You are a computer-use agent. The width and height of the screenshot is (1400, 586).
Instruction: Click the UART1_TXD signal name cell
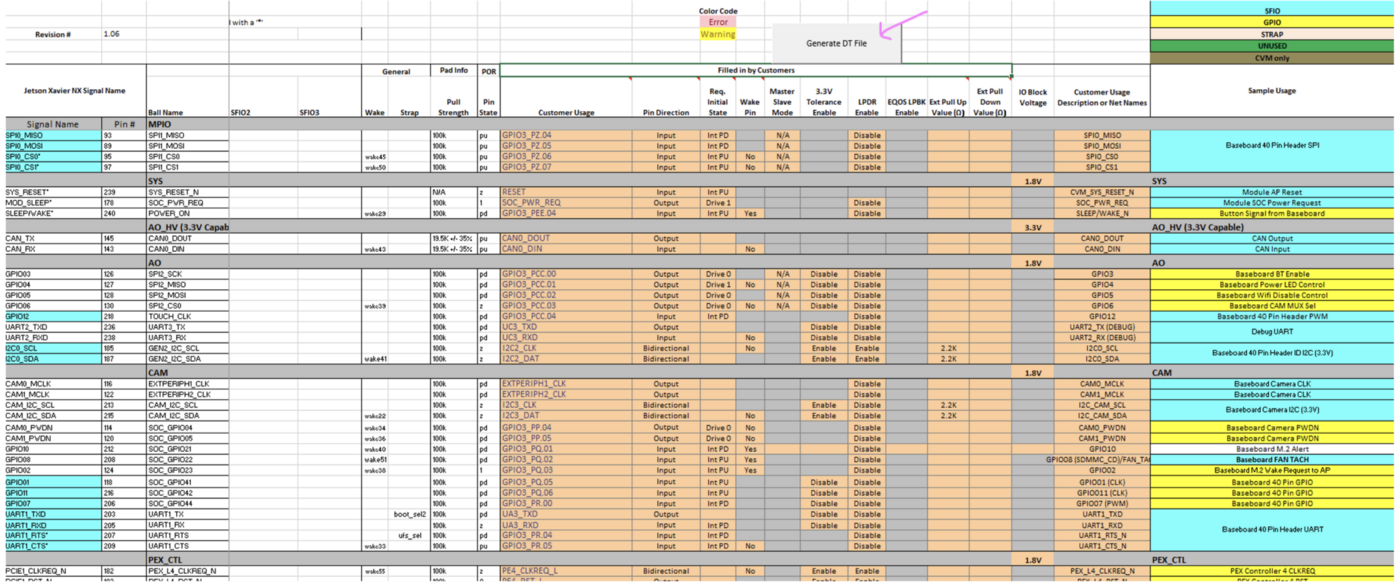coord(52,514)
